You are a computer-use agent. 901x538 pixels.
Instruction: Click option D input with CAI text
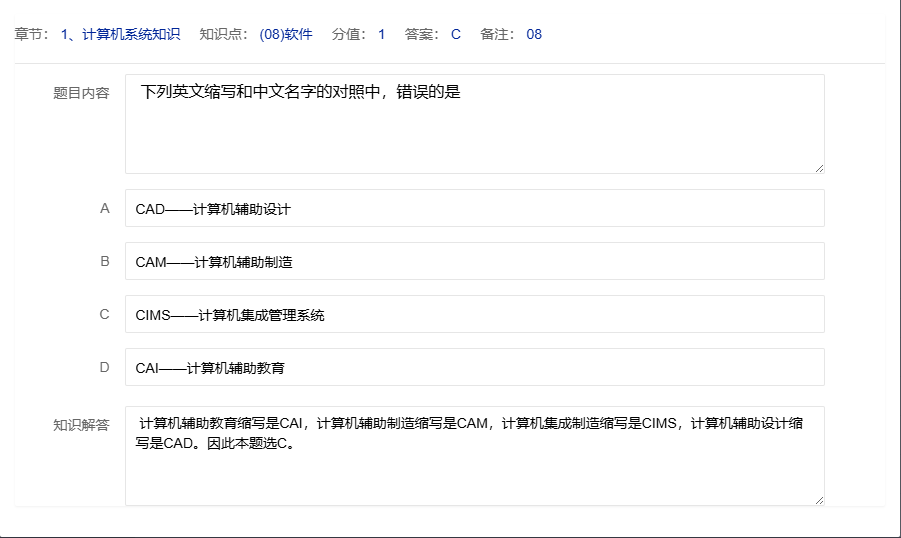click(474, 368)
